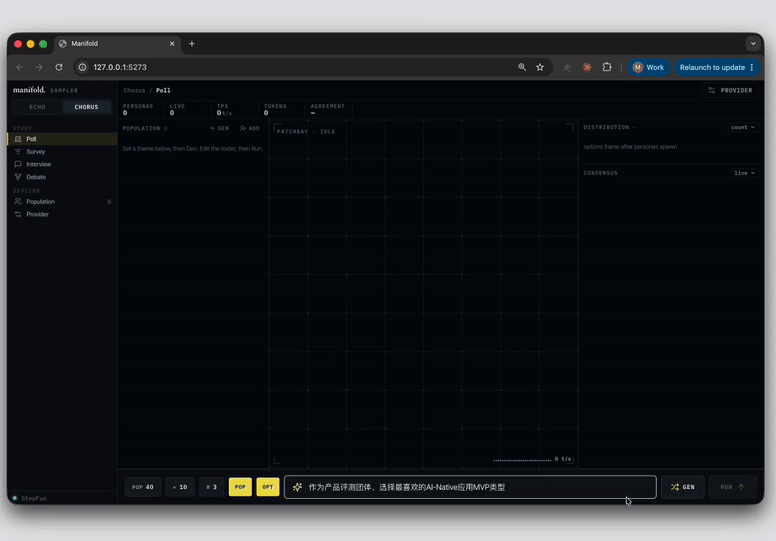Open Population under Session
776x541 pixels.
63,201
